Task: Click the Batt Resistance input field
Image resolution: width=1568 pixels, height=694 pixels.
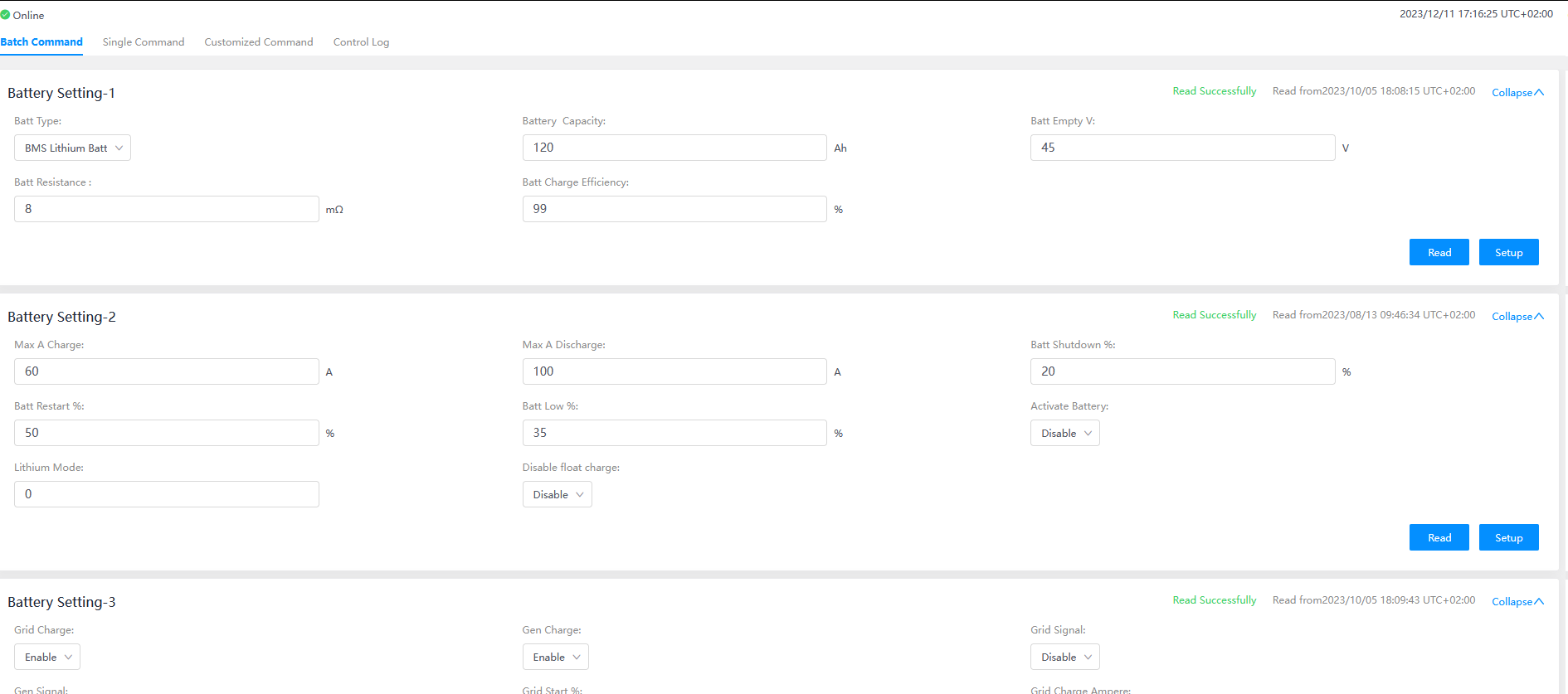Action: [x=167, y=209]
